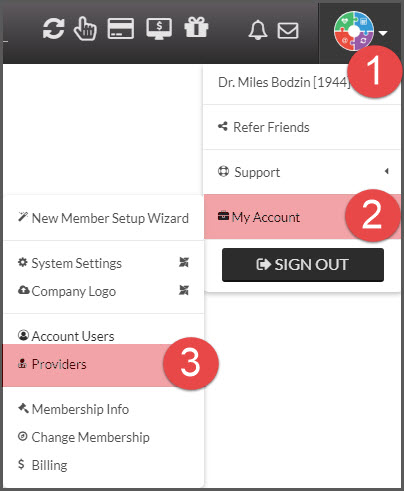This screenshot has width=404, height=491.
Task: Expand profile menu dropdown arrow
Action: 383,33
